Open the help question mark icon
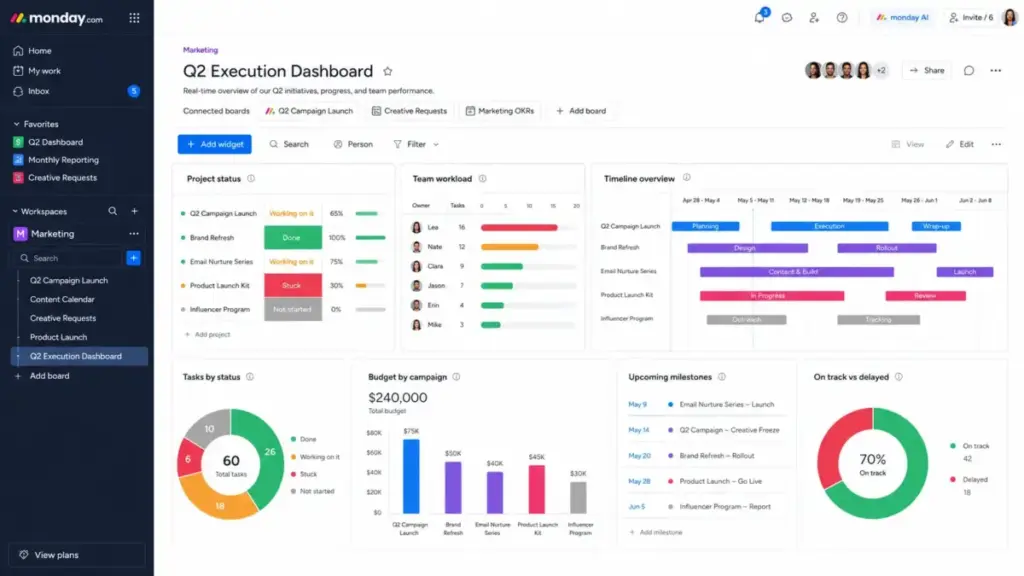Screen dimensions: 1024x576 [842, 18]
